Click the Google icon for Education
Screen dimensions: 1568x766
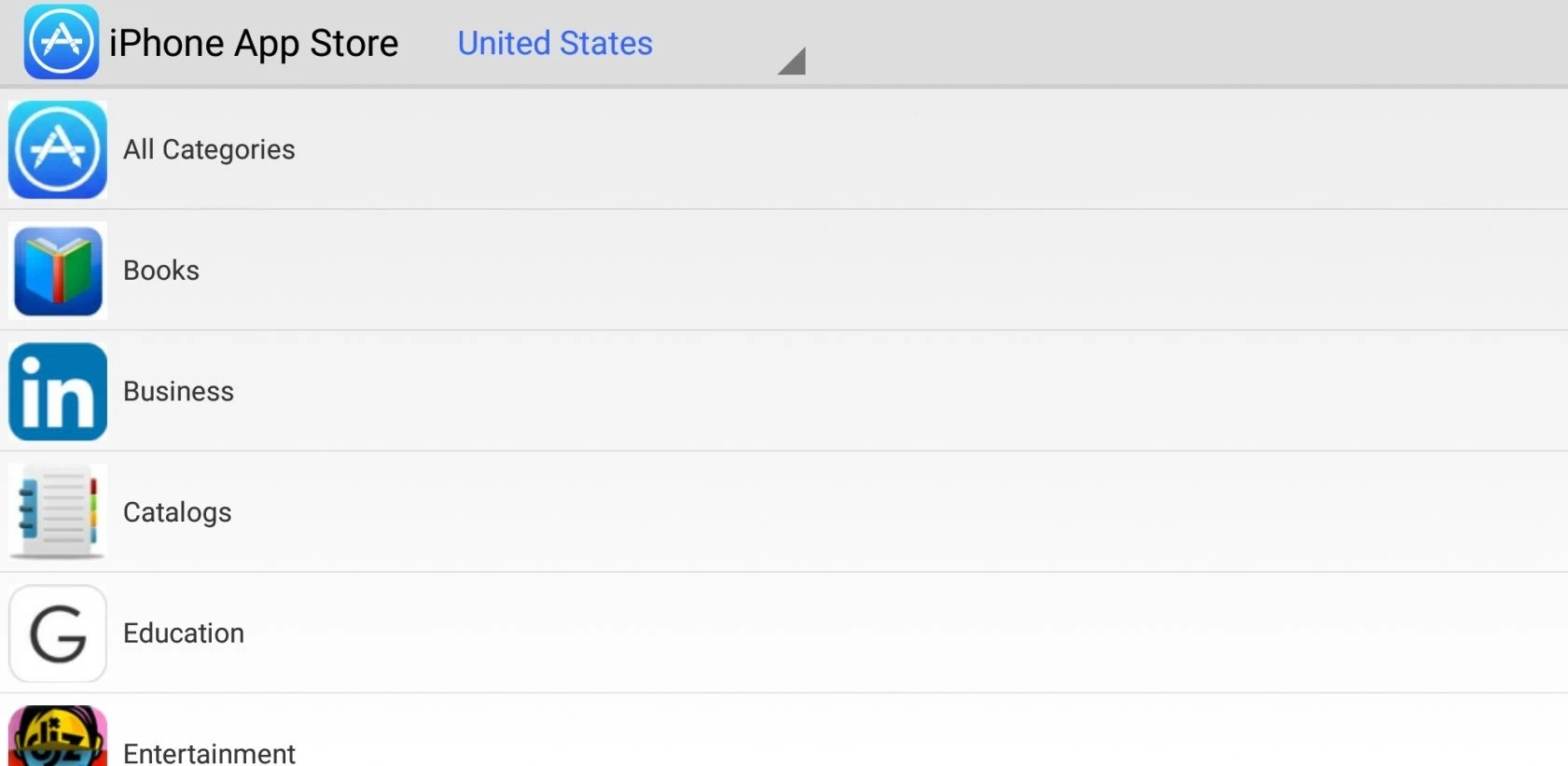tap(58, 634)
